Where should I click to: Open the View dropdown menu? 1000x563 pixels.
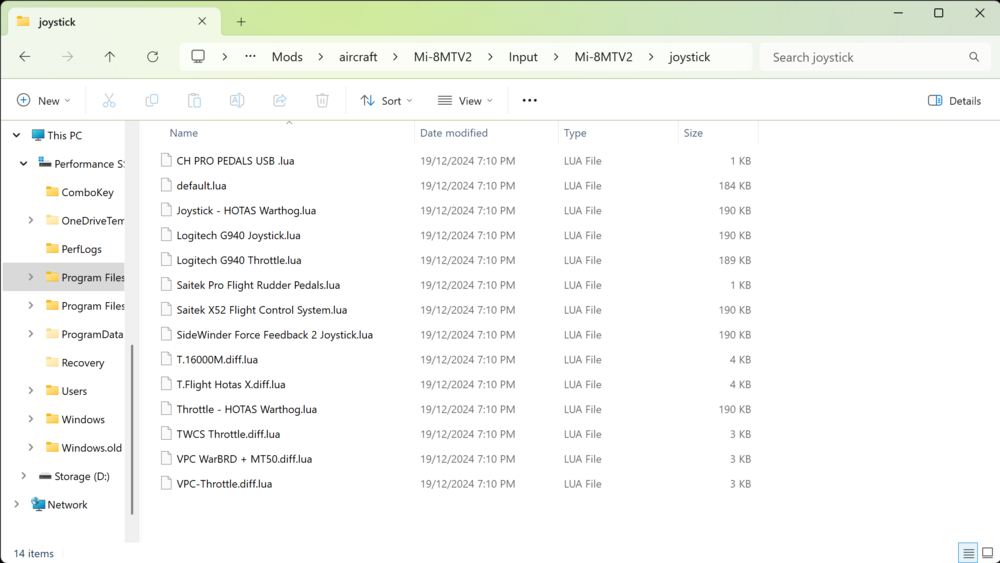point(466,100)
